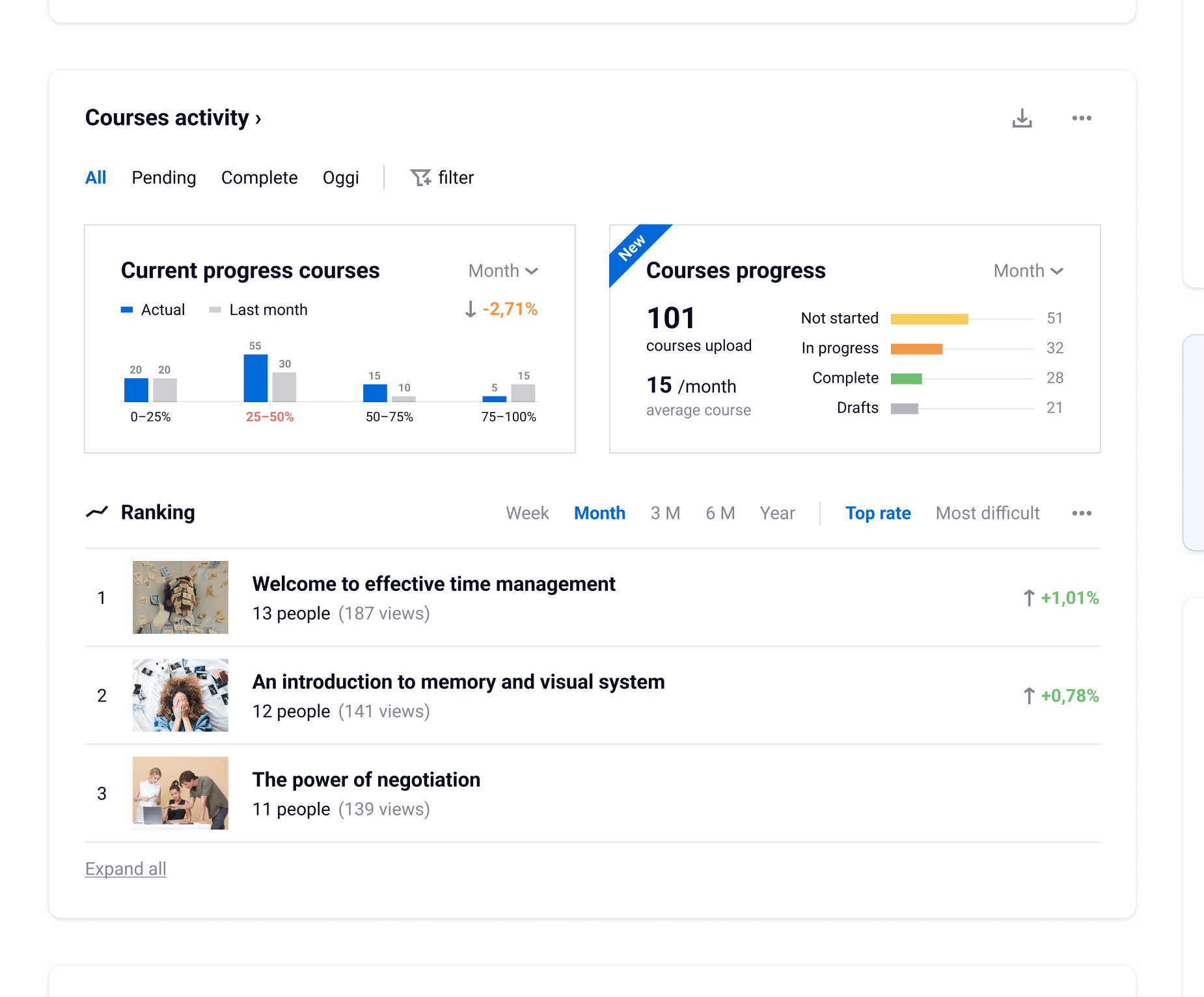Switch to the Complete tab
Image resolution: width=1204 pixels, height=997 pixels.
259,178
